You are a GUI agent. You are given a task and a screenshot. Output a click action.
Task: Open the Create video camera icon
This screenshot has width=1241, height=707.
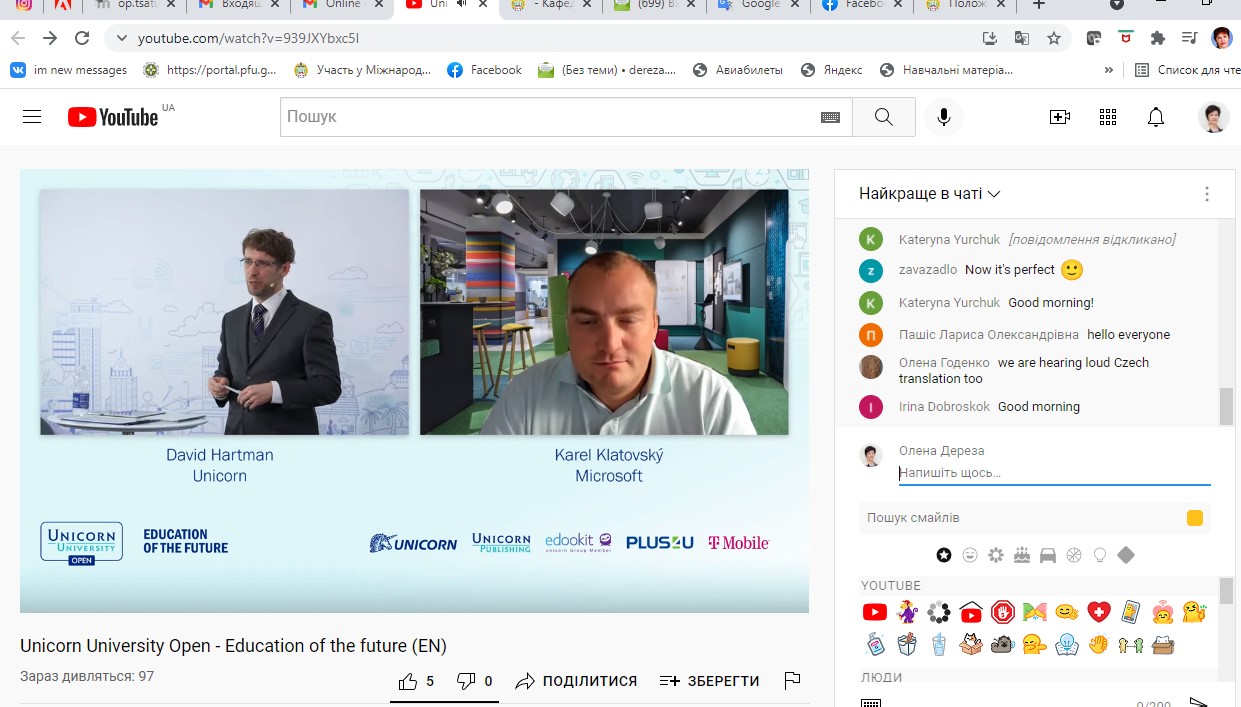1060,117
